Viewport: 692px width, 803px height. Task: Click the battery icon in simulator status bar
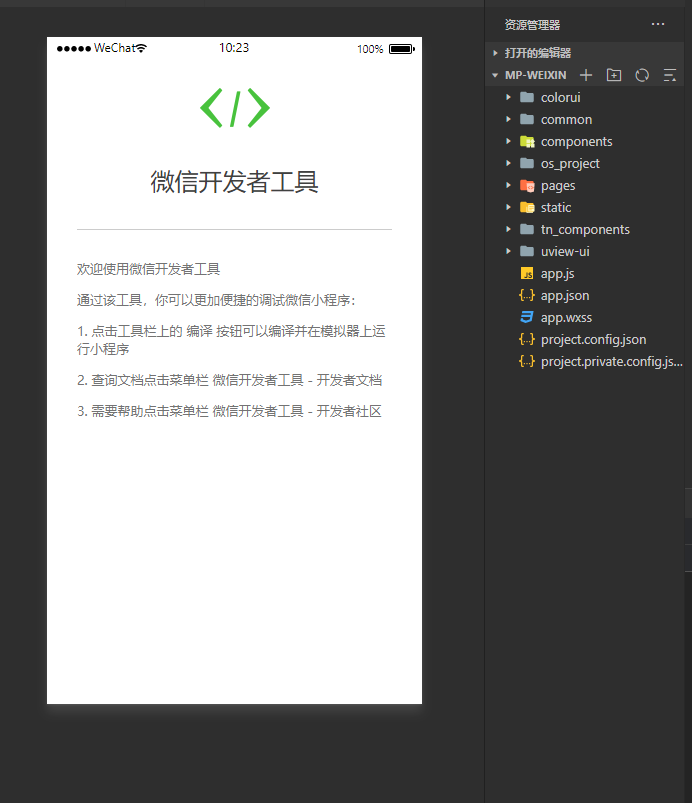402,49
